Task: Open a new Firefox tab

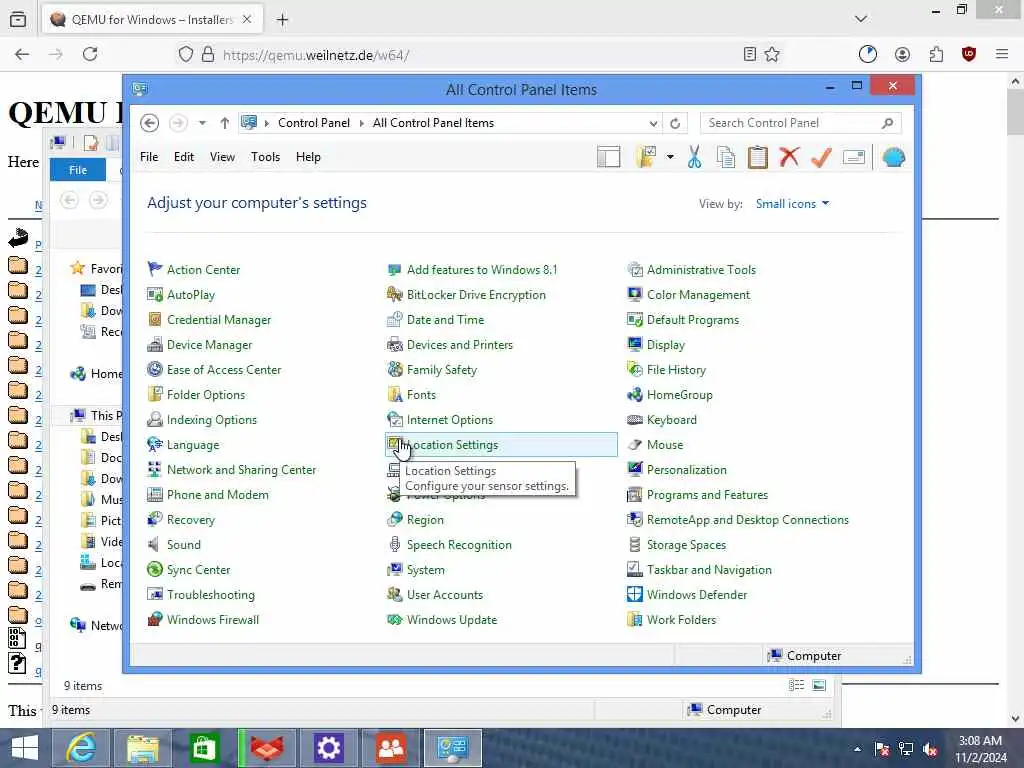Action: coord(282,20)
